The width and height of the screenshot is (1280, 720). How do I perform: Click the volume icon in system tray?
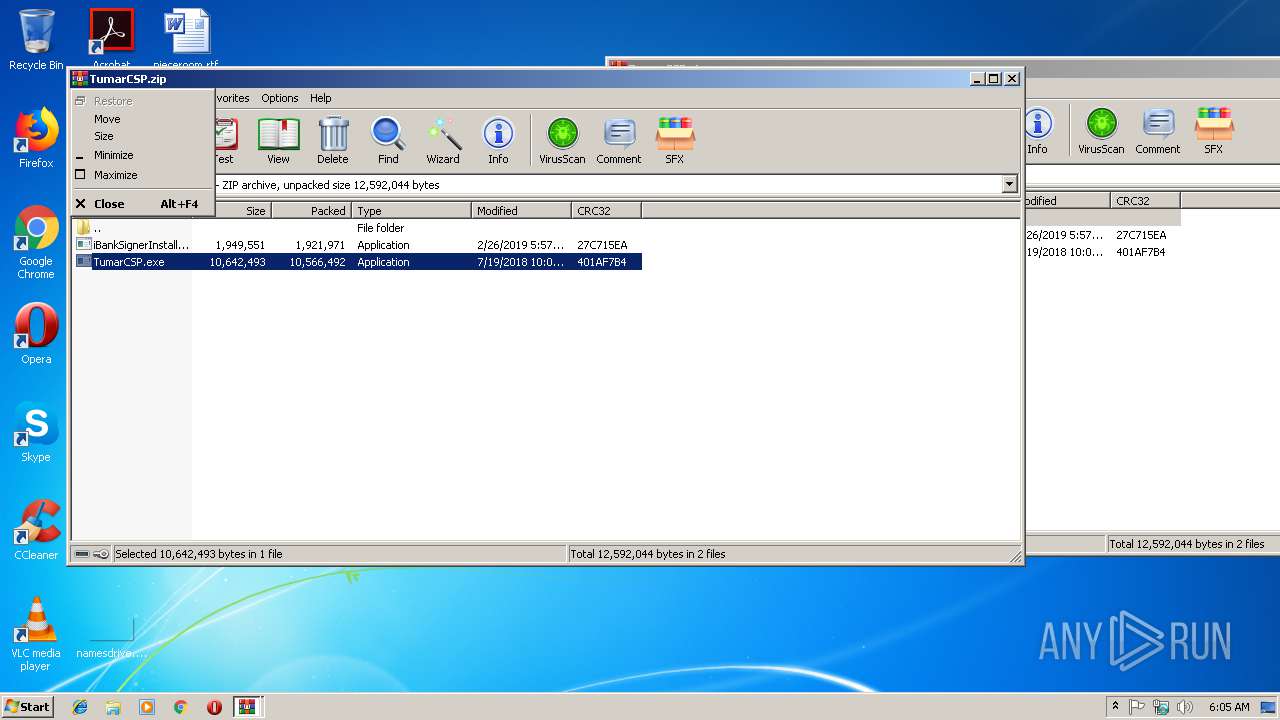[1185, 707]
